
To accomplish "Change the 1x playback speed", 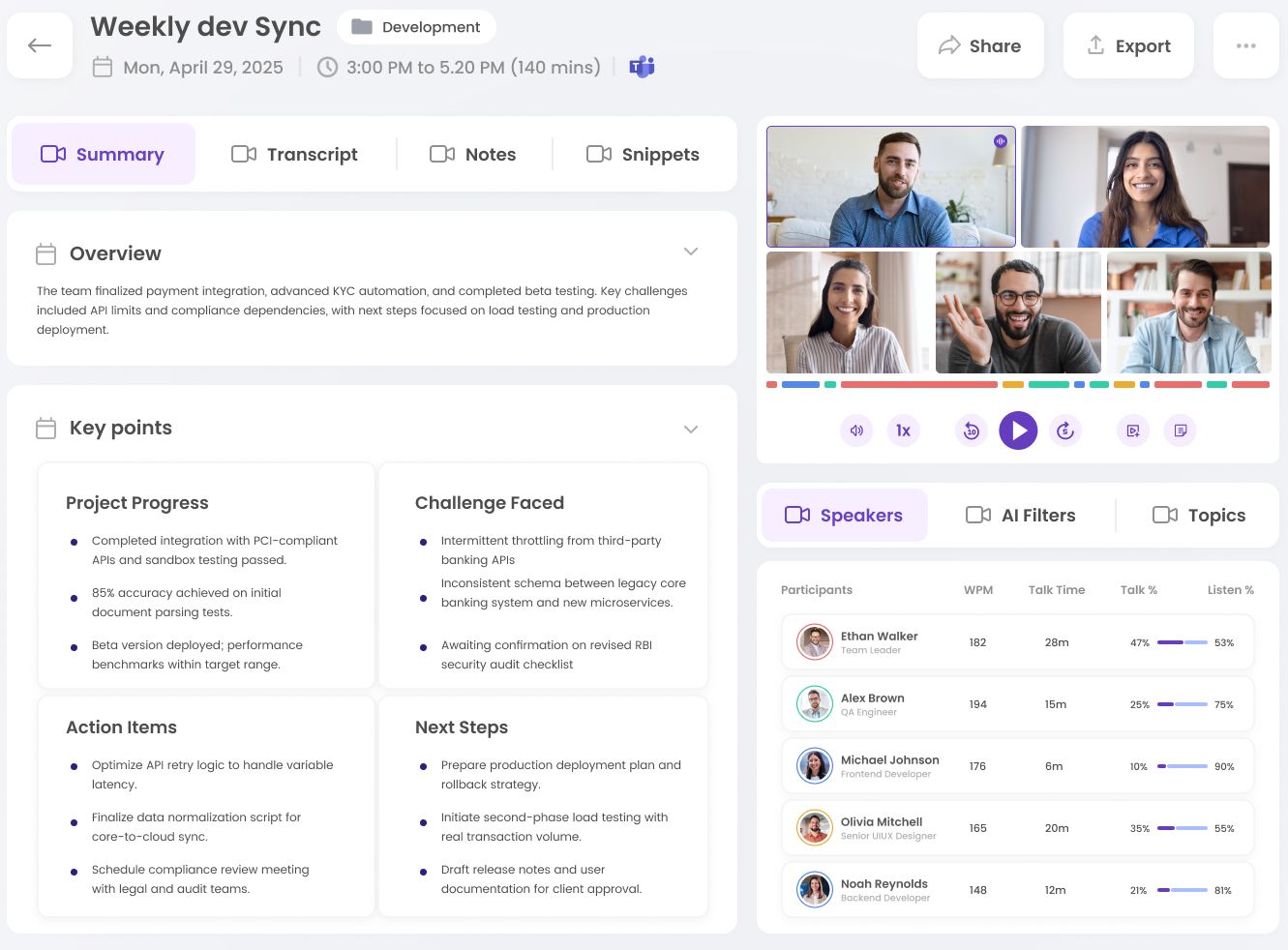I will [903, 430].
